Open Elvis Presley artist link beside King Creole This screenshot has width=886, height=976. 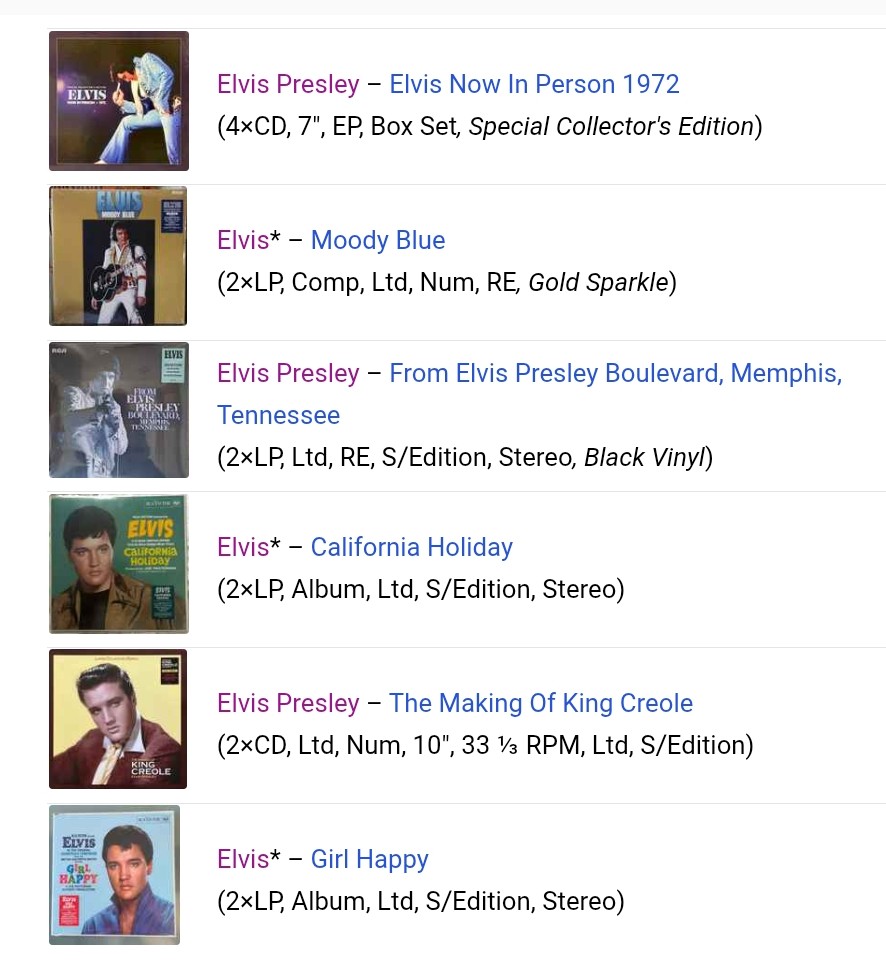coord(288,703)
